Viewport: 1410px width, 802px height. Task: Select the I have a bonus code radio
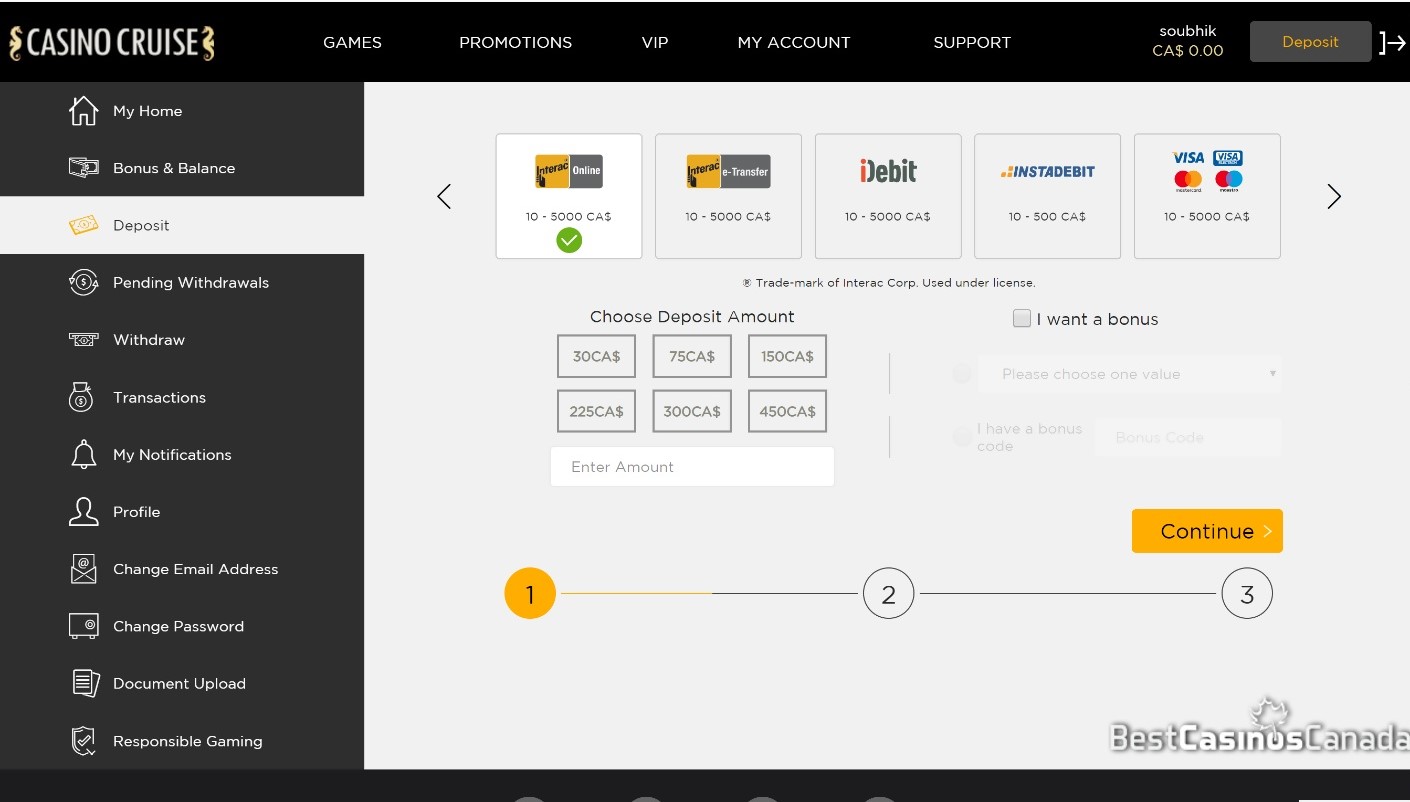961,437
